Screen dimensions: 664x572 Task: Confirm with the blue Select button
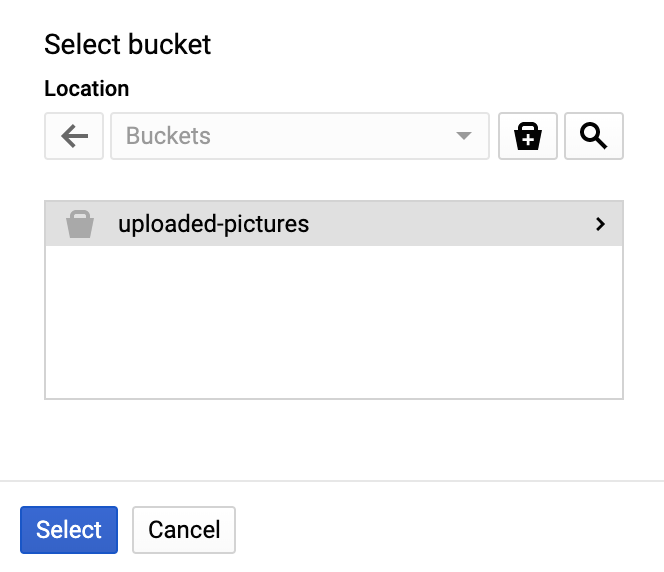pos(69,530)
